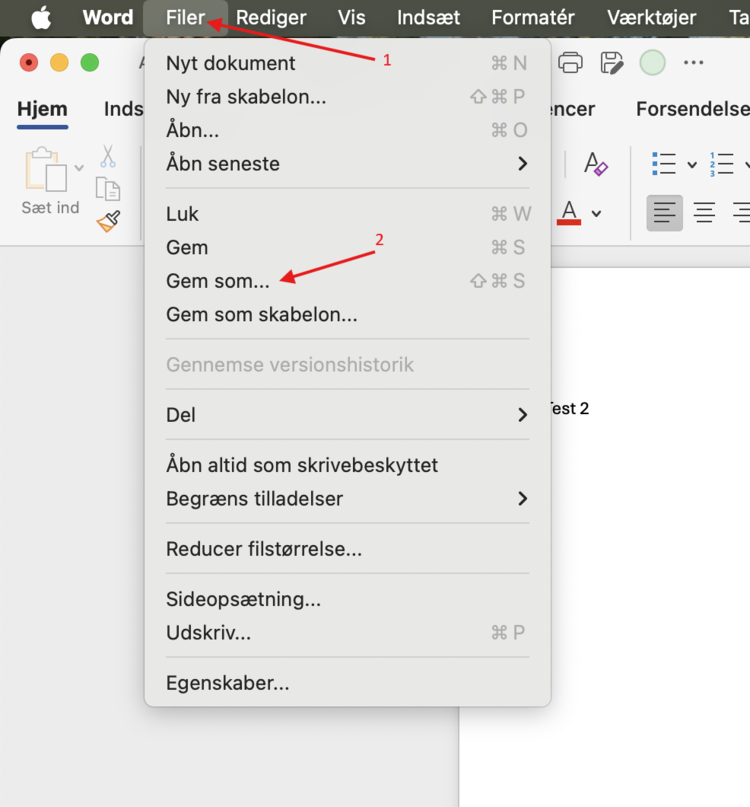Open the bulleted list dropdown arrow

(691, 165)
